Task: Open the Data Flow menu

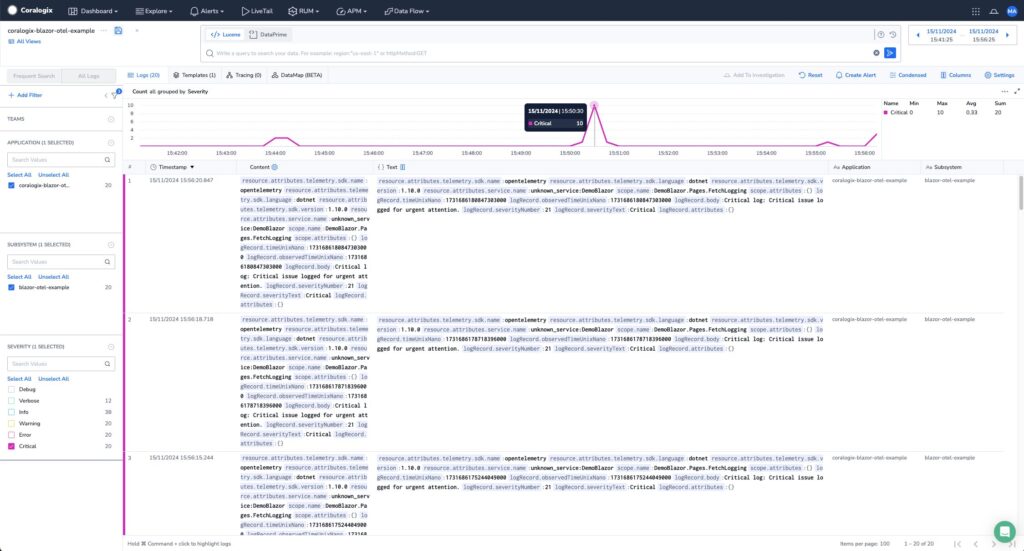Action: tap(406, 11)
